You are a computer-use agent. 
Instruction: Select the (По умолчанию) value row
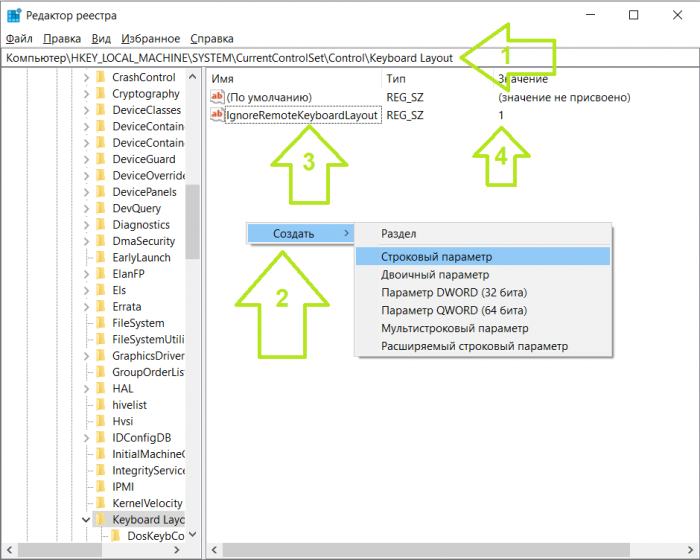click(269, 97)
